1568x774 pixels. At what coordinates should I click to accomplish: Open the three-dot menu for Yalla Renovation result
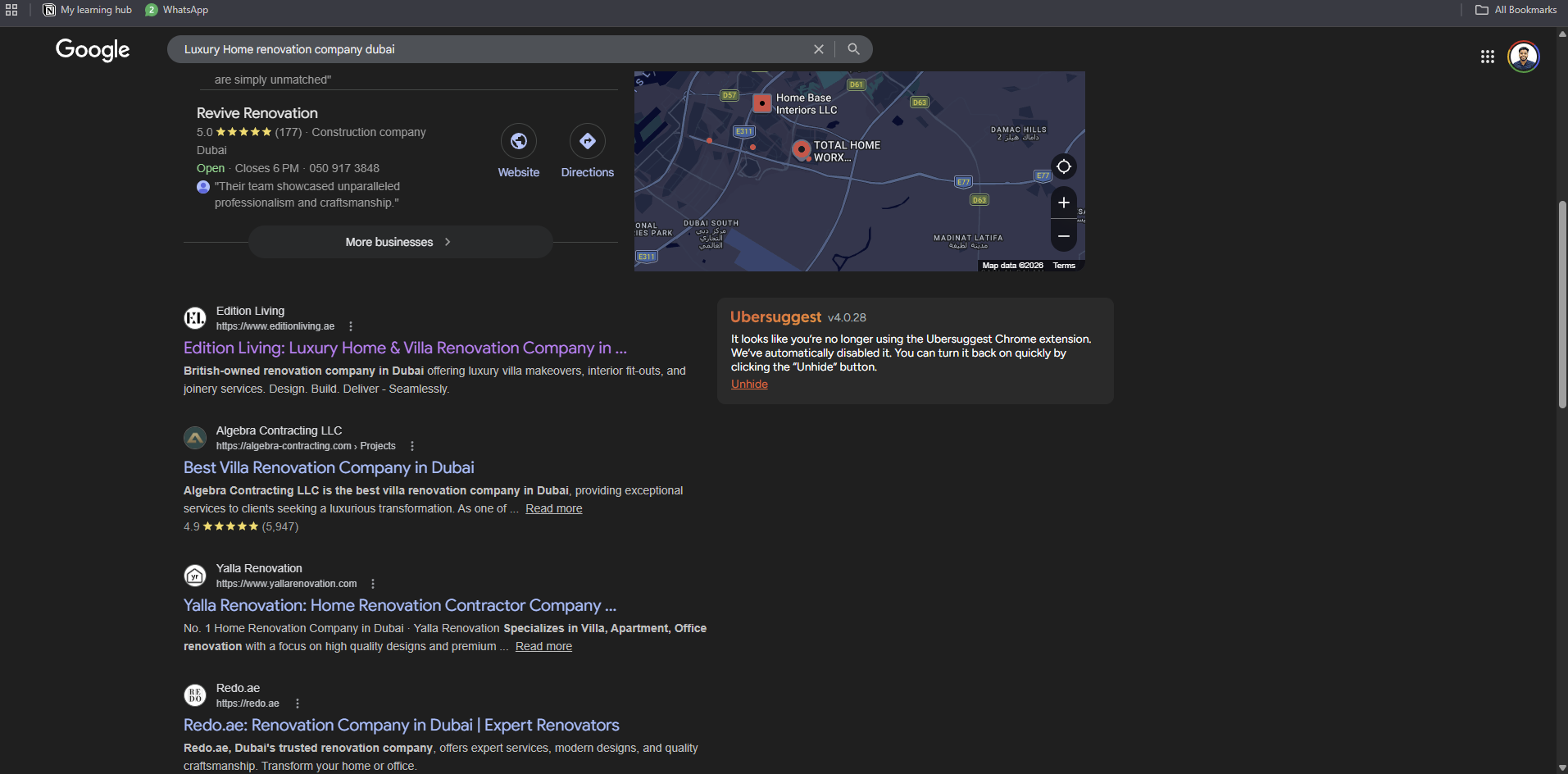tap(373, 584)
